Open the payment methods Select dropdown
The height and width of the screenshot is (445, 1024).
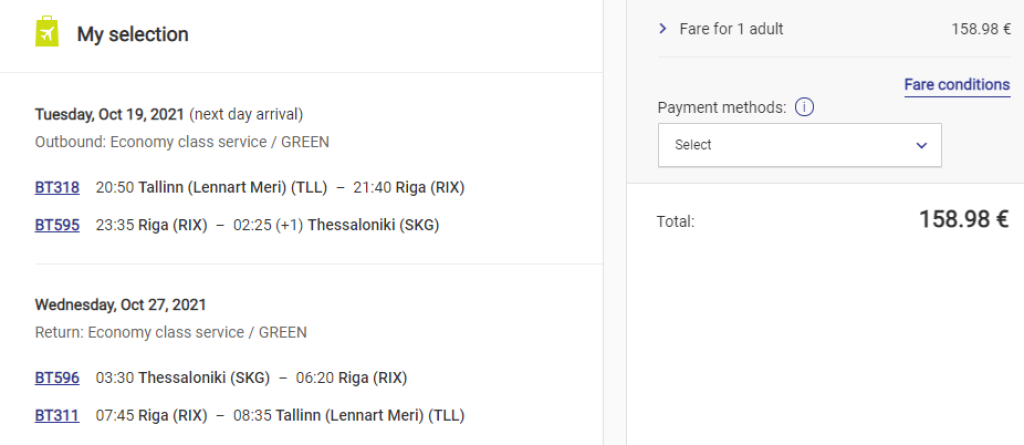click(799, 145)
